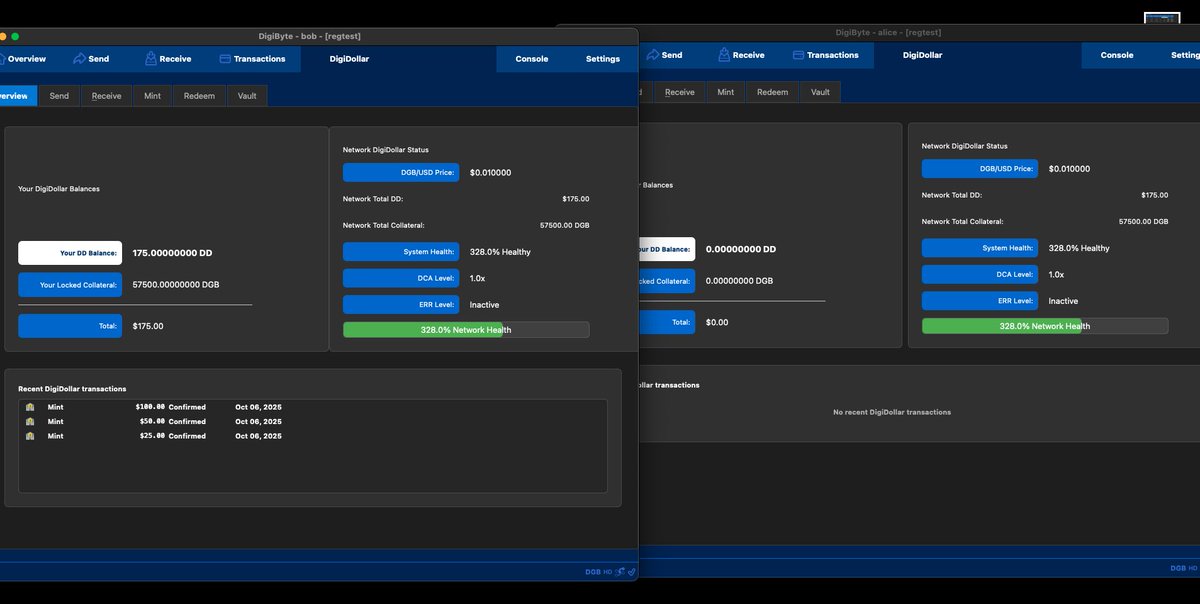Viewport: 1200px width, 604px height.
Task: Open the Mint sub-tab in bob's window
Action: [x=152, y=96]
